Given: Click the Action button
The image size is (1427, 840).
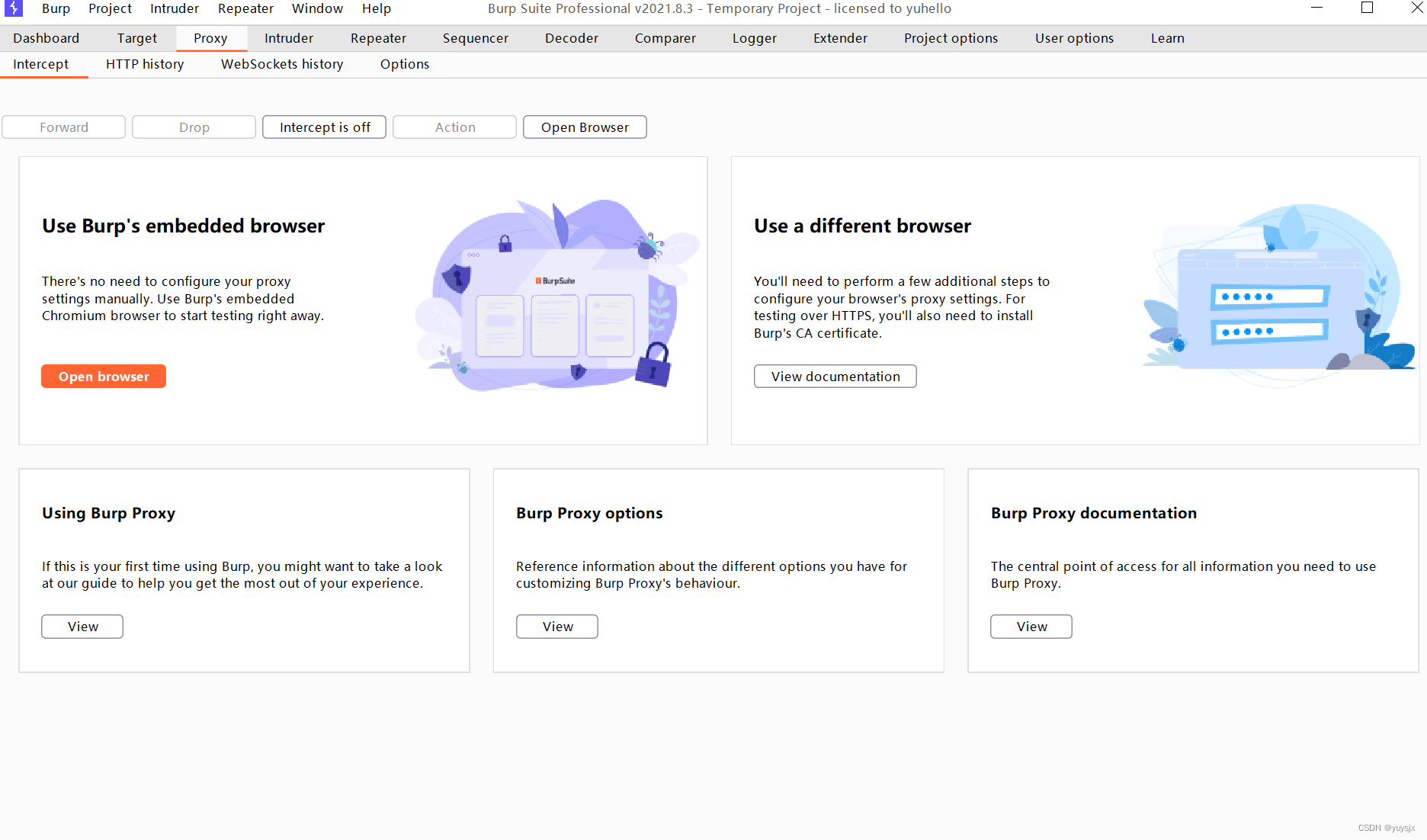Looking at the screenshot, I should 455,127.
